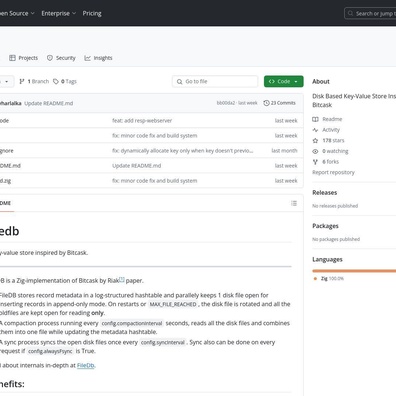Click the Insights graph icon
Viewport: 396px width, 396px height.
[87, 58]
